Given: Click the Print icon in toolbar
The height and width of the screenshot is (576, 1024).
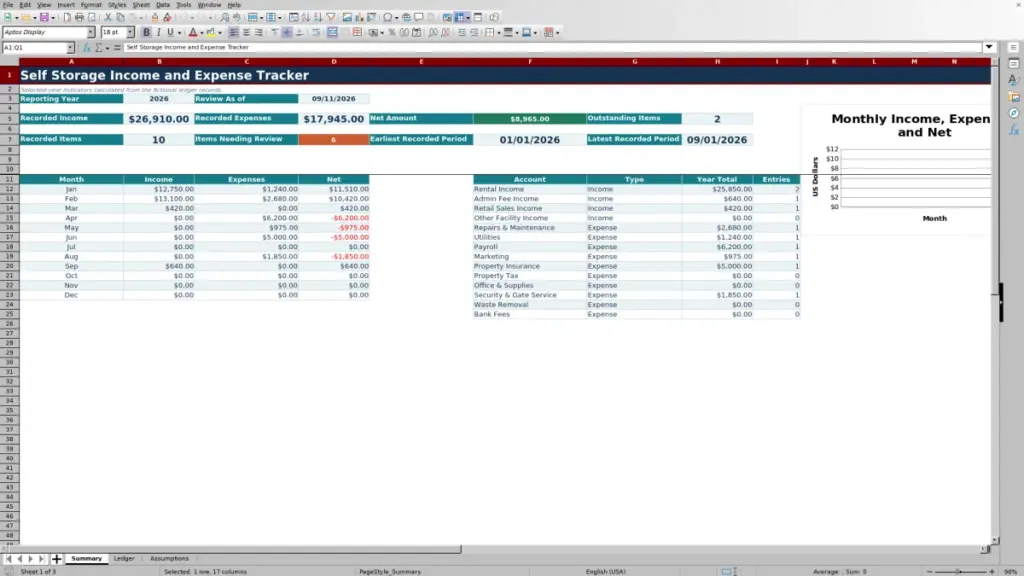Looking at the screenshot, I should coord(79,17).
